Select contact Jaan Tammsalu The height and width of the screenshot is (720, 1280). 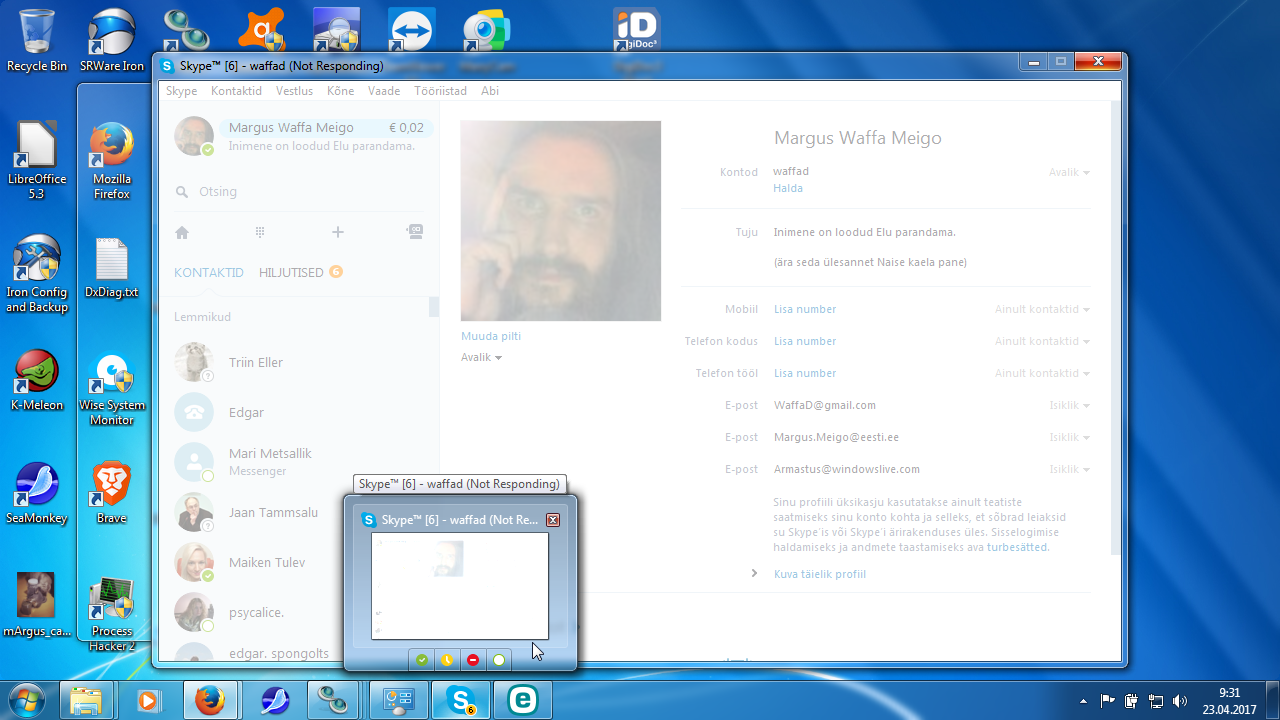(x=300, y=512)
